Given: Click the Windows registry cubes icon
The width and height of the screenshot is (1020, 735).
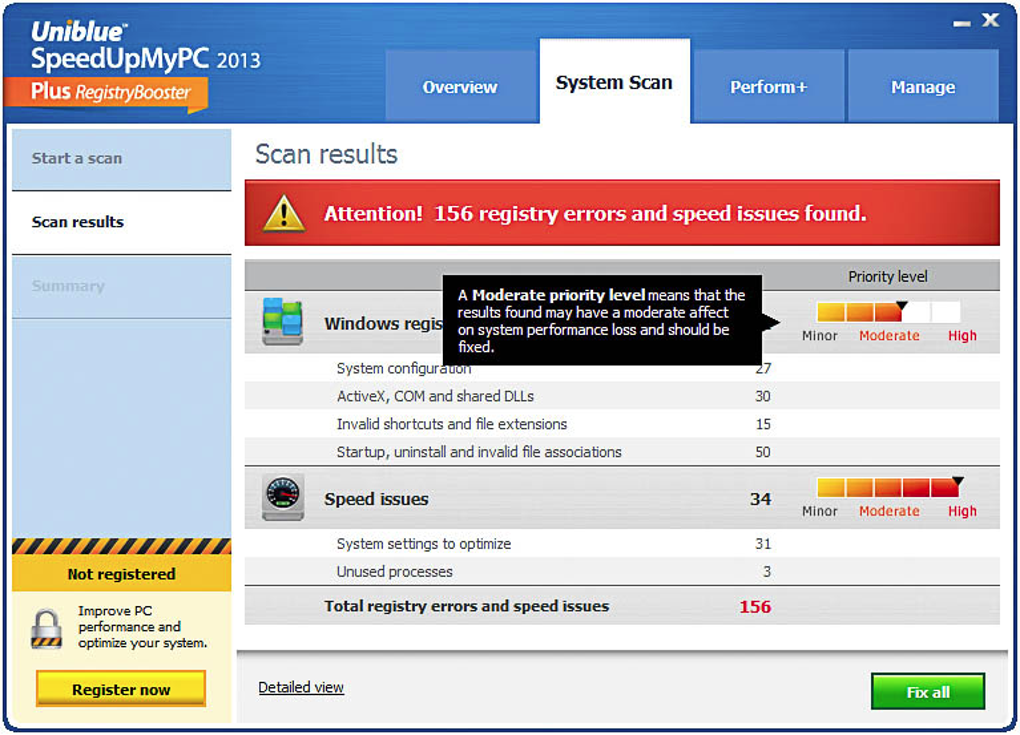Looking at the screenshot, I should point(283,321).
